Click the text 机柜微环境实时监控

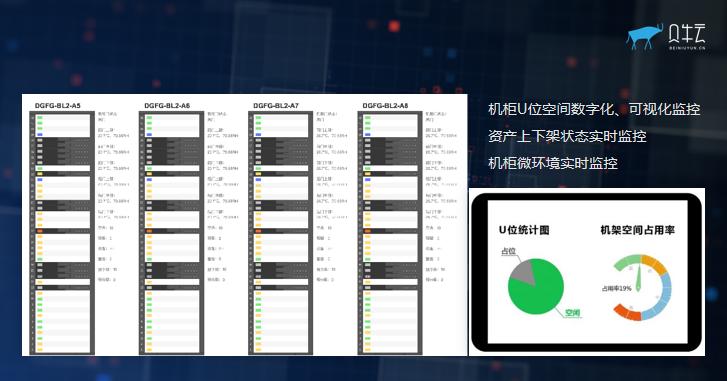pos(553,163)
